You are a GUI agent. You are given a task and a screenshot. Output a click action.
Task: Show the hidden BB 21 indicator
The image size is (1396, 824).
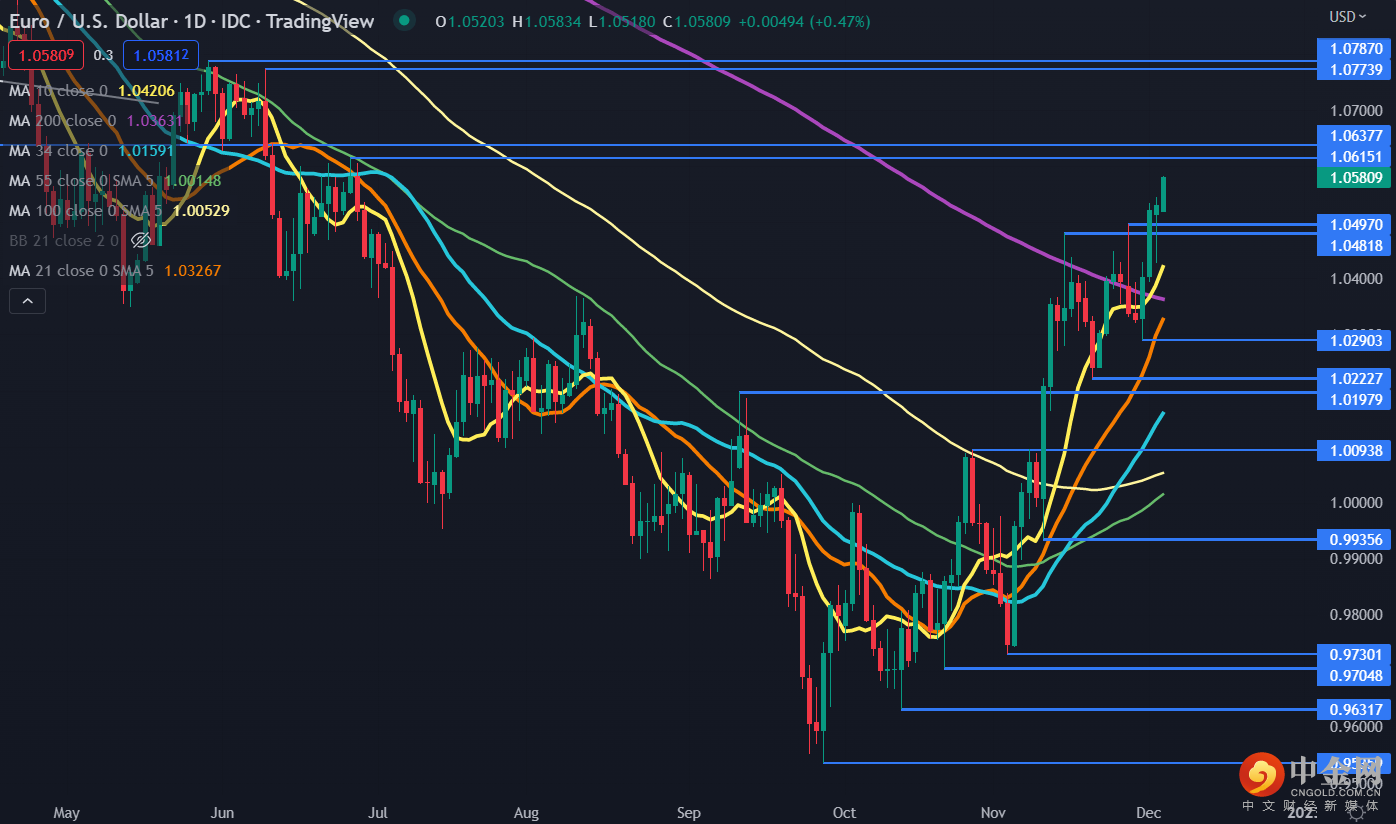(141, 240)
